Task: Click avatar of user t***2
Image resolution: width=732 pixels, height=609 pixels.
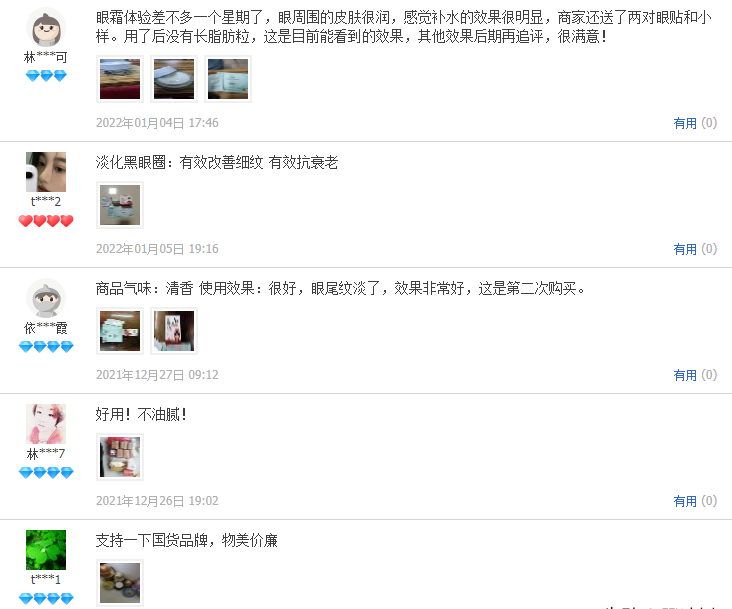Action: [x=46, y=172]
